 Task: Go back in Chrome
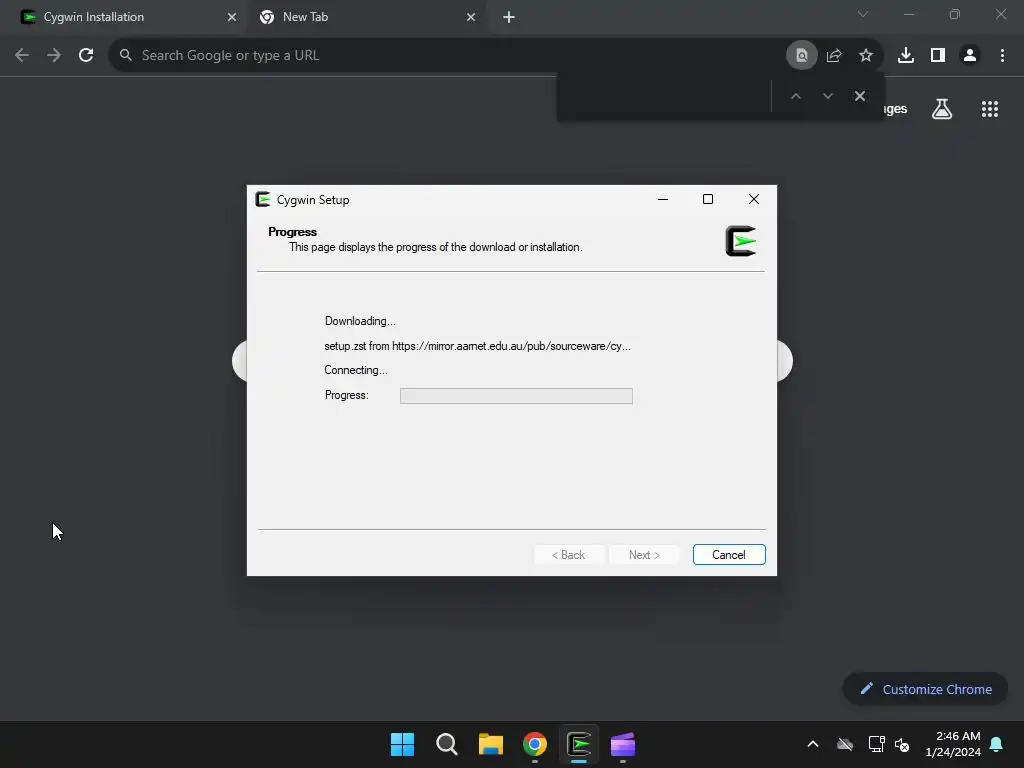22,56
